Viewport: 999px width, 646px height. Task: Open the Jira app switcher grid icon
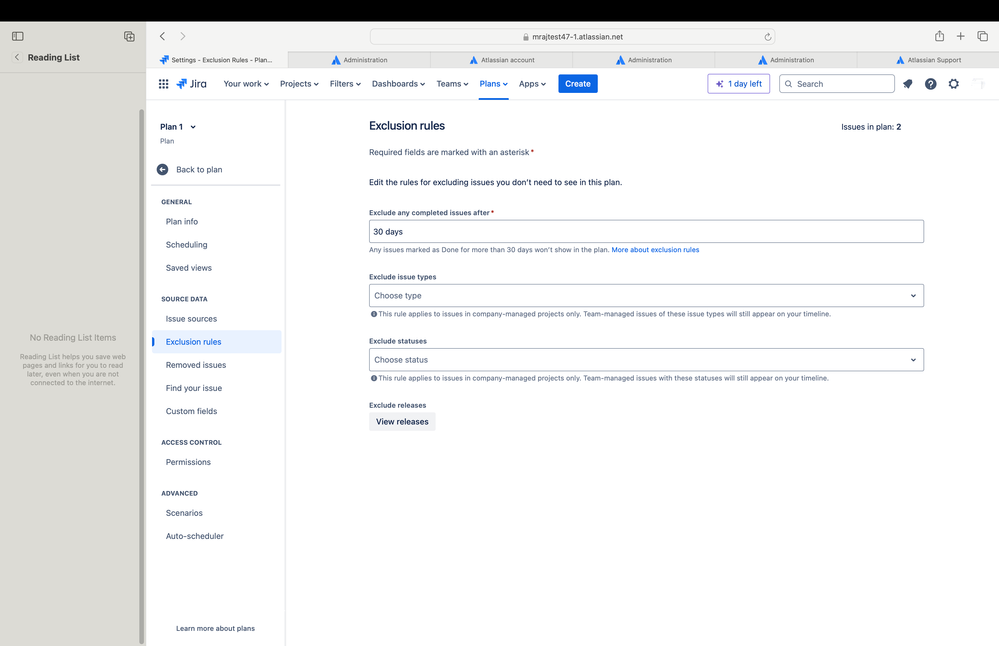point(163,83)
